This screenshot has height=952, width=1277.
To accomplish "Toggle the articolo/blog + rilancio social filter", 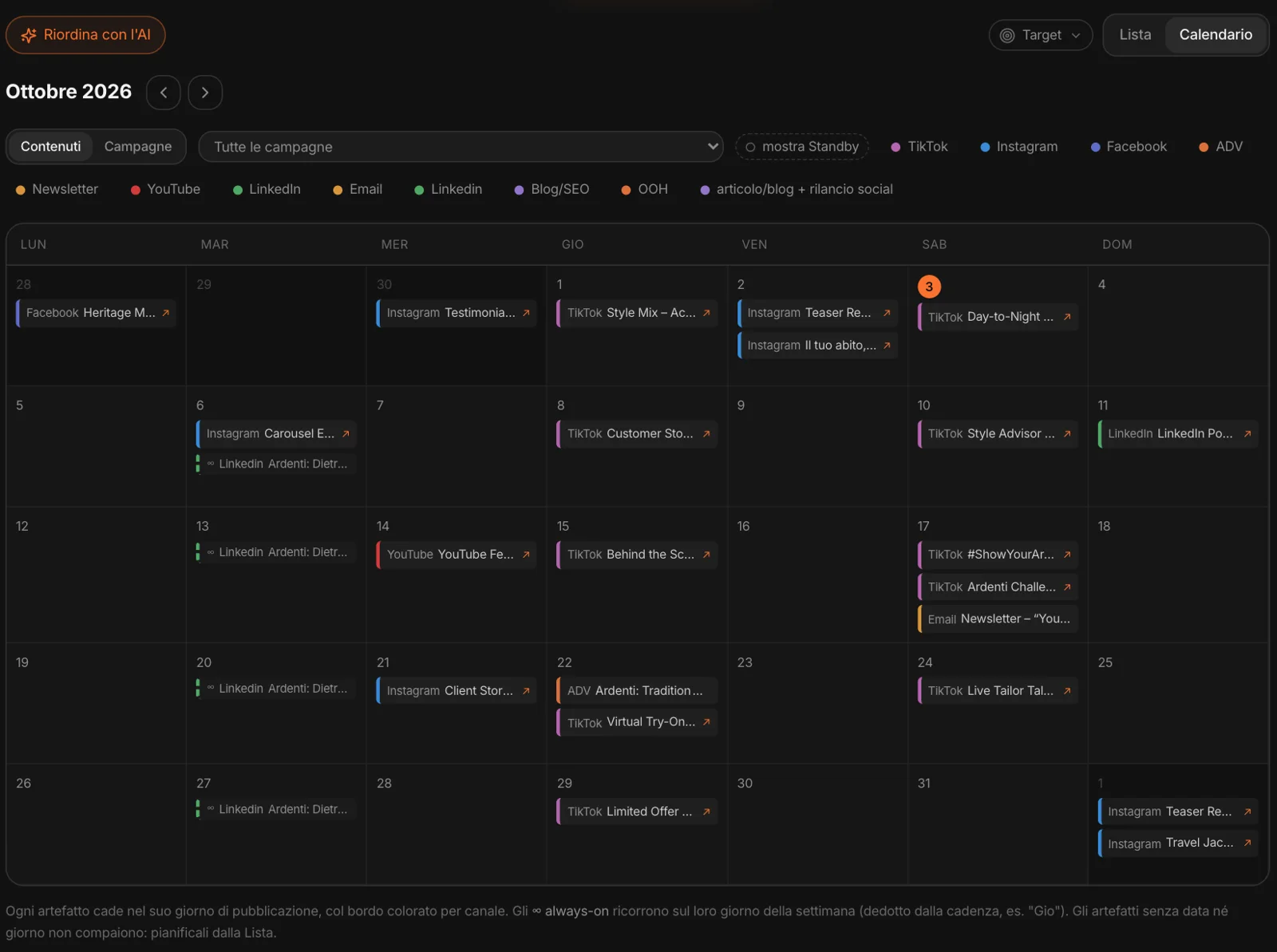I will pyautogui.click(x=796, y=189).
